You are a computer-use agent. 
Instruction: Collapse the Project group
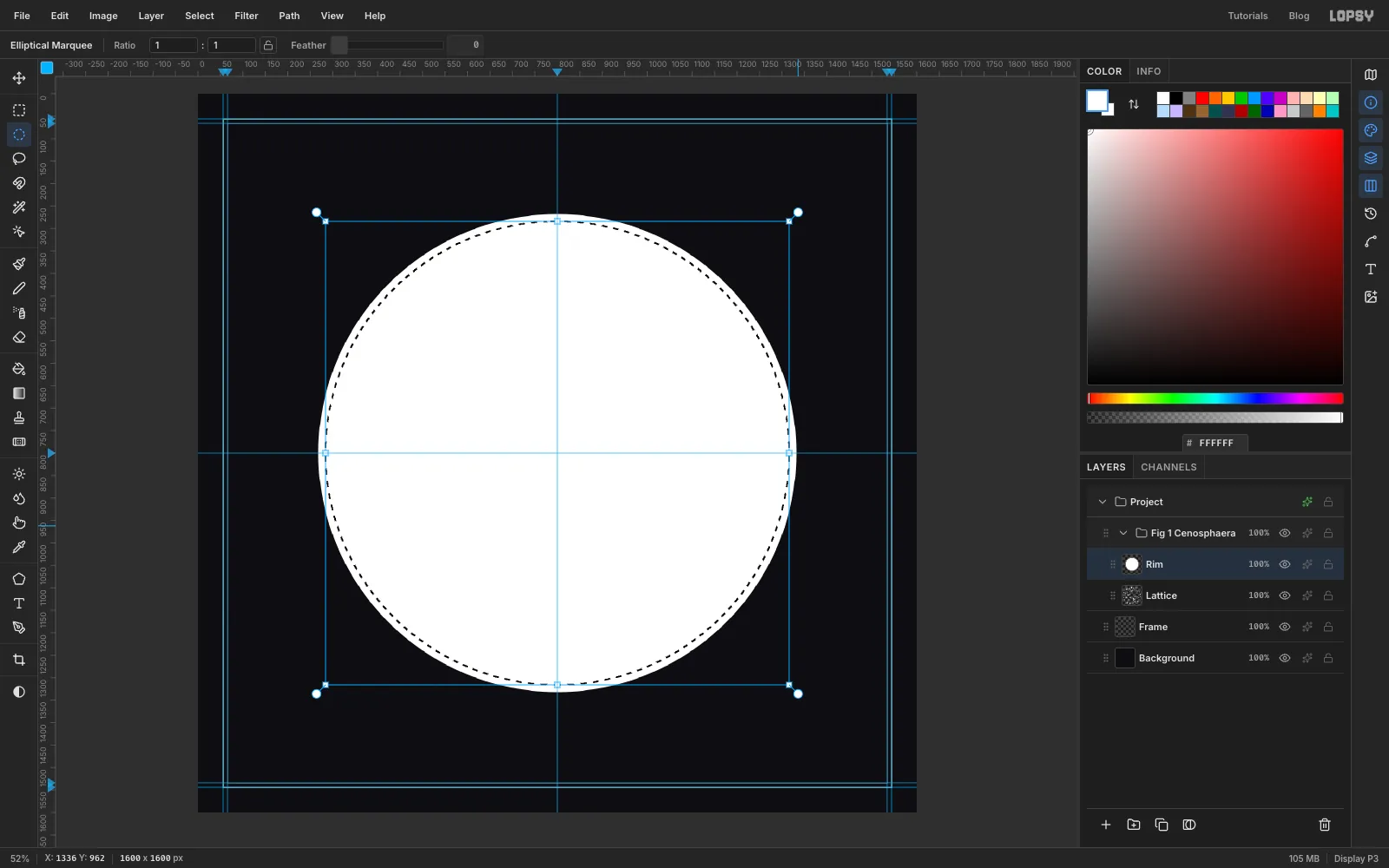1103,502
